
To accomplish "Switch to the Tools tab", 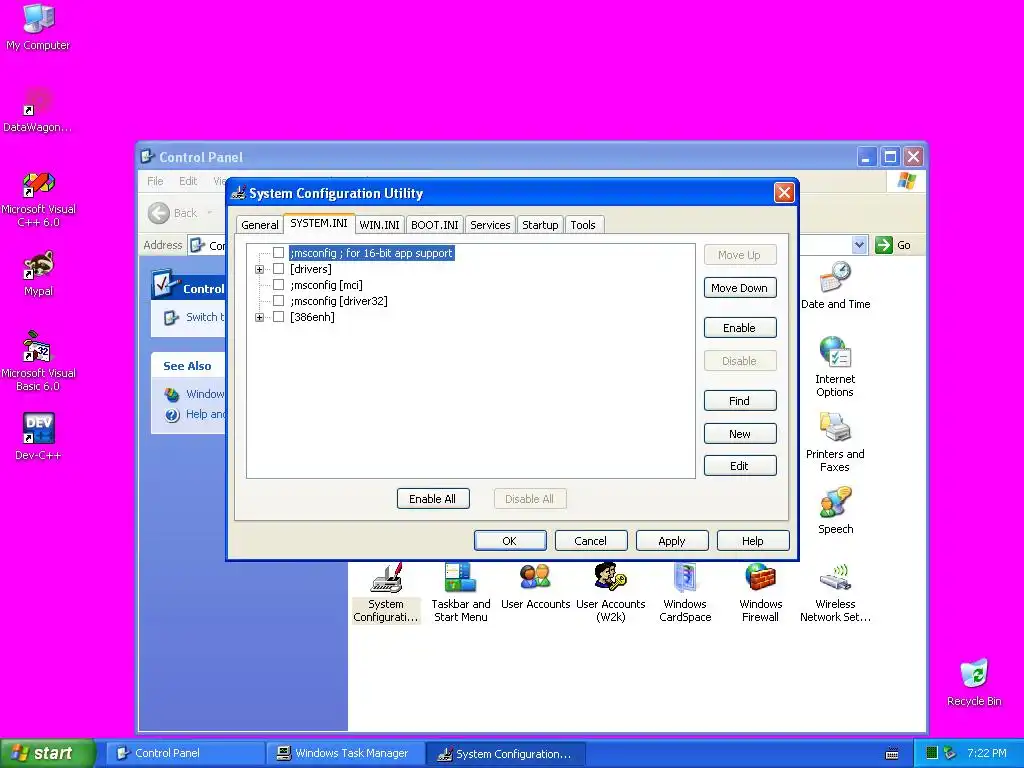I will click(x=583, y=225).
